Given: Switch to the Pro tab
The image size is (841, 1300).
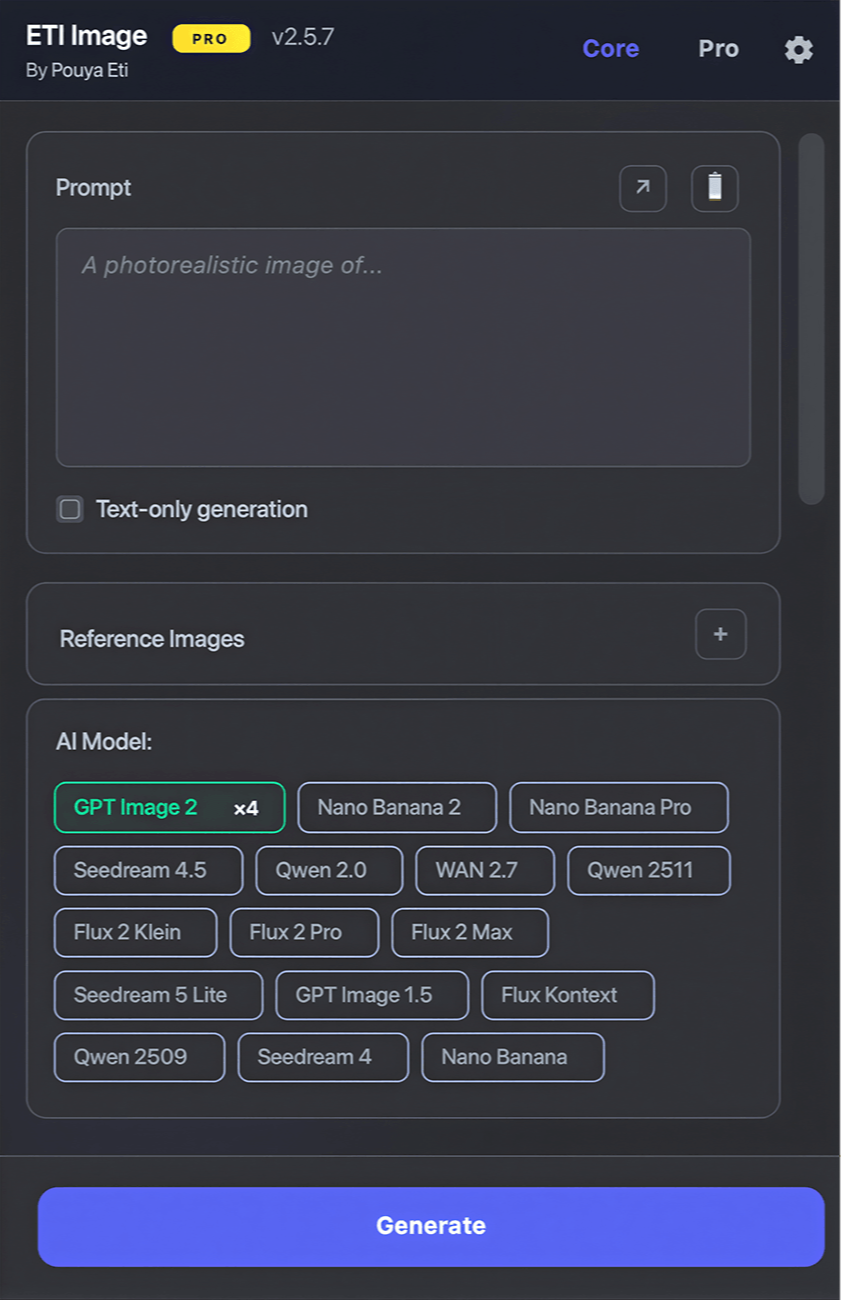Looking at the screenshot, I should pos(718,49).
